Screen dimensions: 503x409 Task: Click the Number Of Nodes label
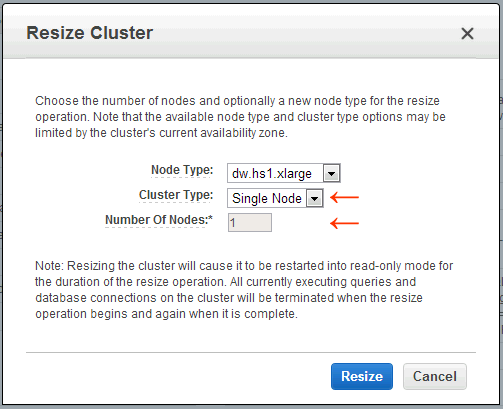tap(157, 220)
